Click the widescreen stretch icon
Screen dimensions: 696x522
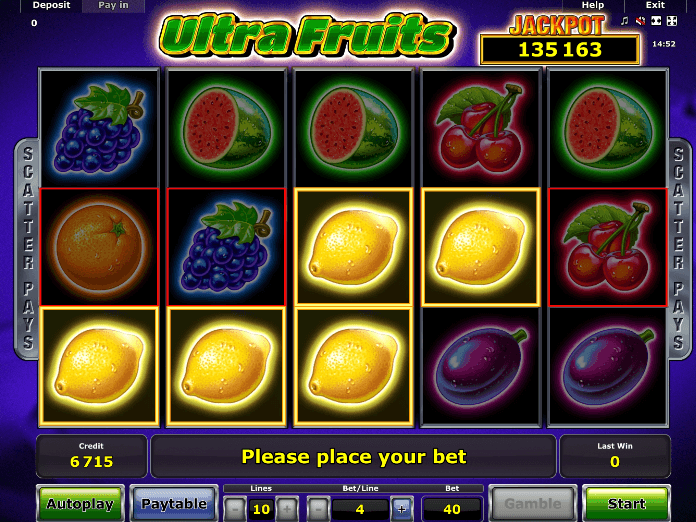656,21
